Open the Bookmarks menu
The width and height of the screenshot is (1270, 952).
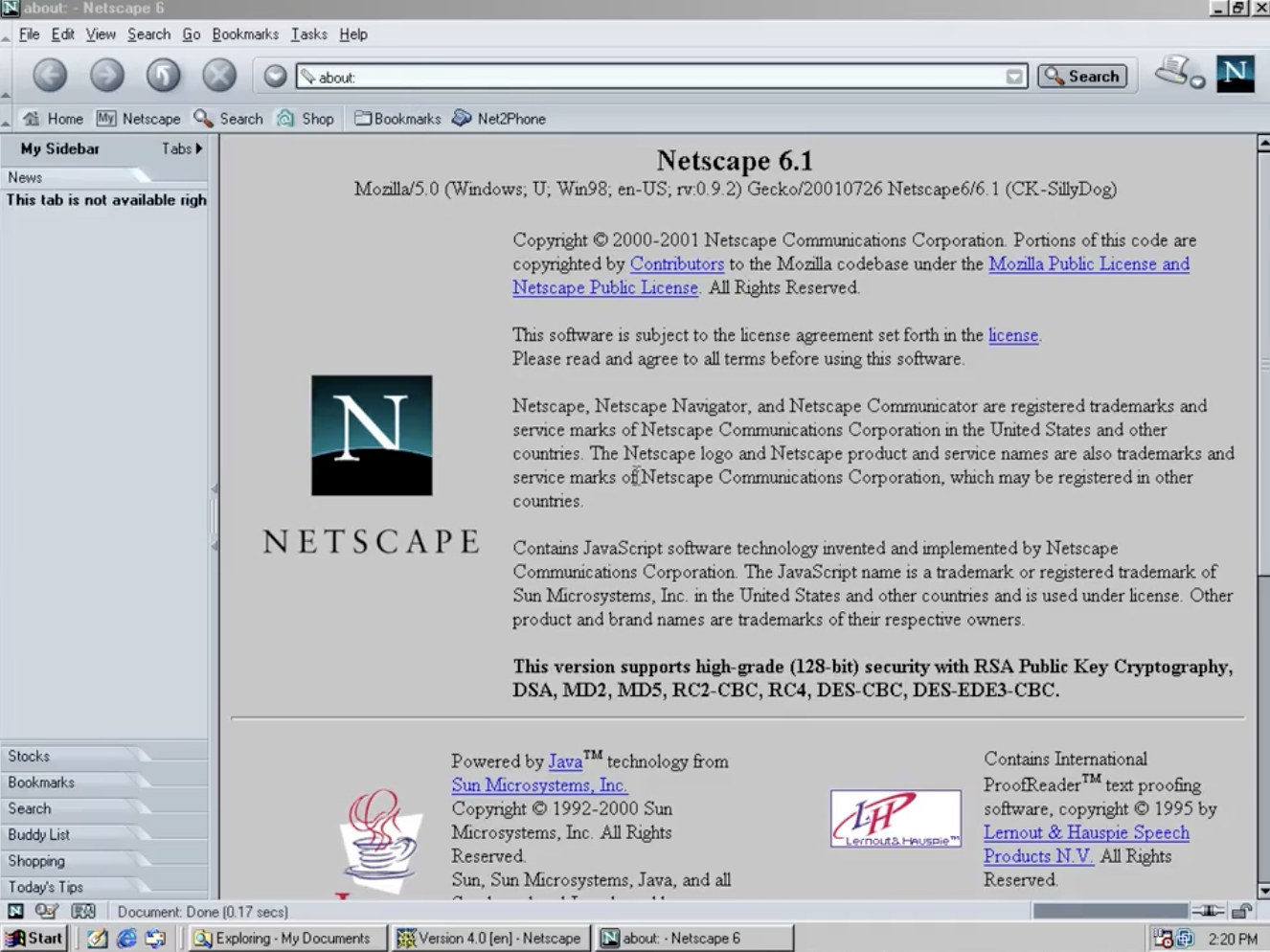tap(245, 34)
